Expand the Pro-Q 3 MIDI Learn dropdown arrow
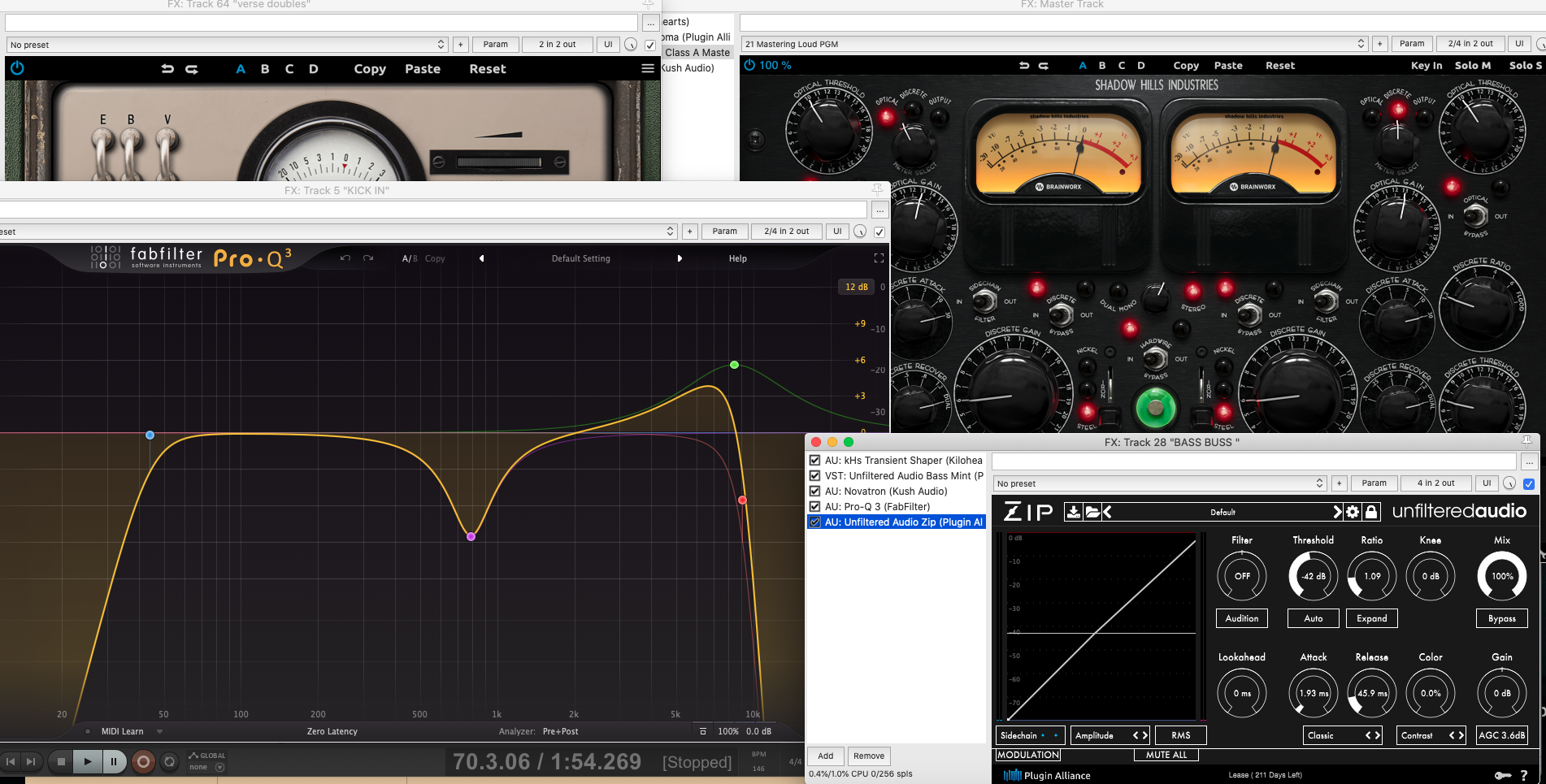 click(x=159, y=731)
